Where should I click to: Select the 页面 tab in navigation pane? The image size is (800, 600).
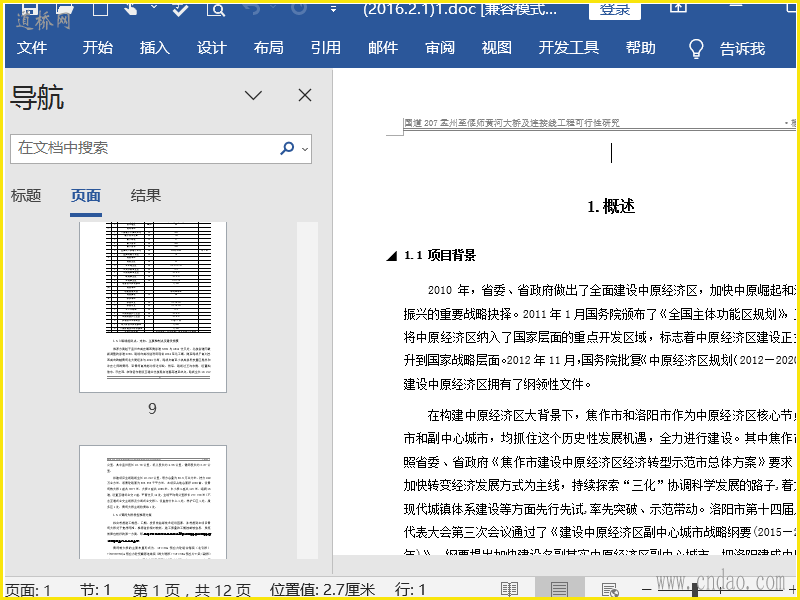point(86,196)
